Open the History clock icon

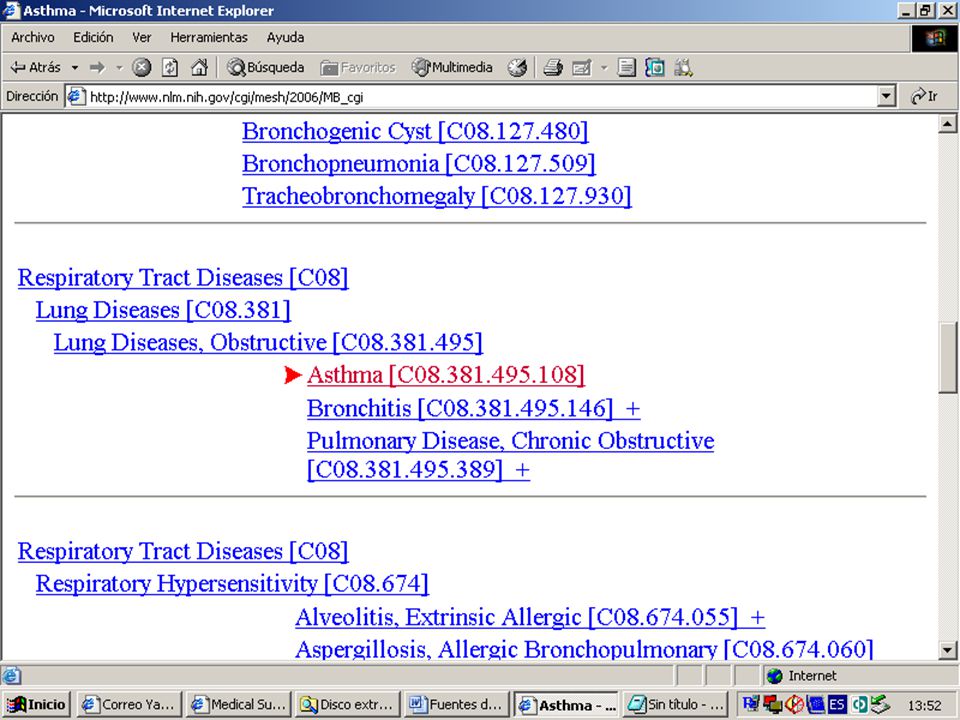coord(517,67)
